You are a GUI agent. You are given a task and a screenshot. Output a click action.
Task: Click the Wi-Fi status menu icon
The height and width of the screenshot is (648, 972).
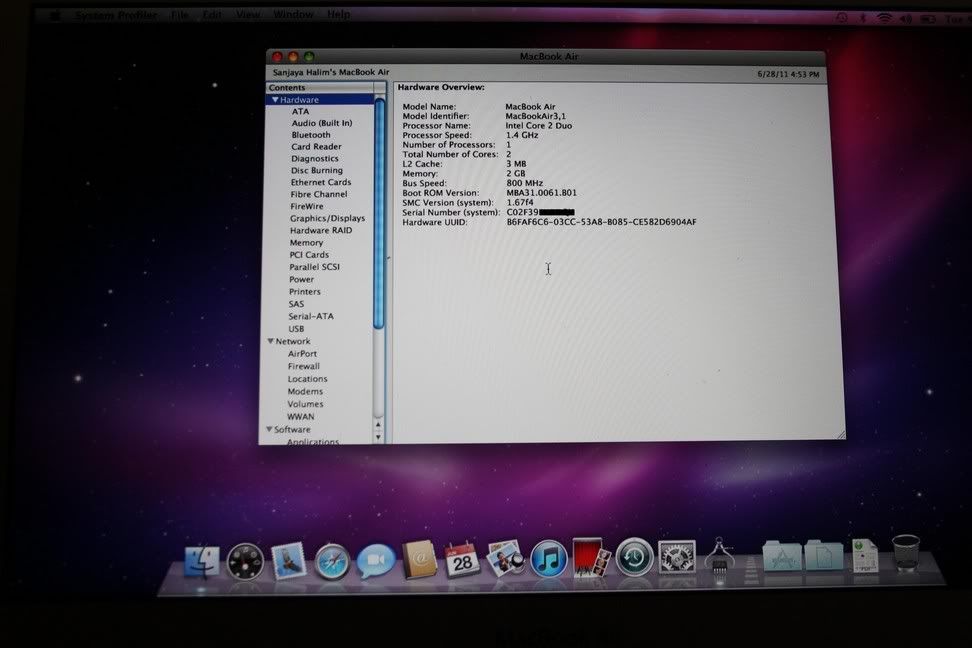tap(884, 19)
